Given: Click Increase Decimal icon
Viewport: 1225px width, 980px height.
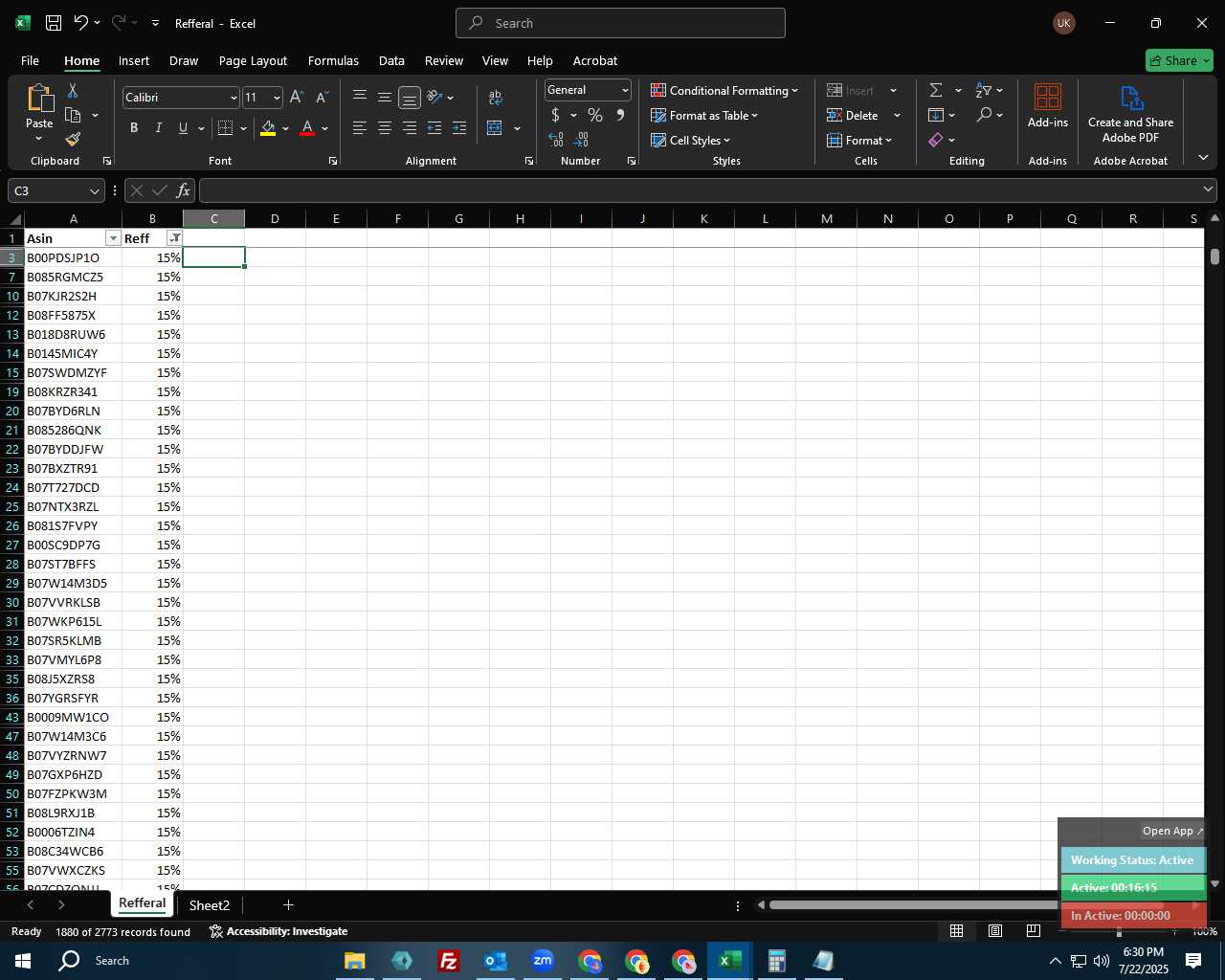Looking at the screenshot, I should pyautogui.click(x=556, y=140).
